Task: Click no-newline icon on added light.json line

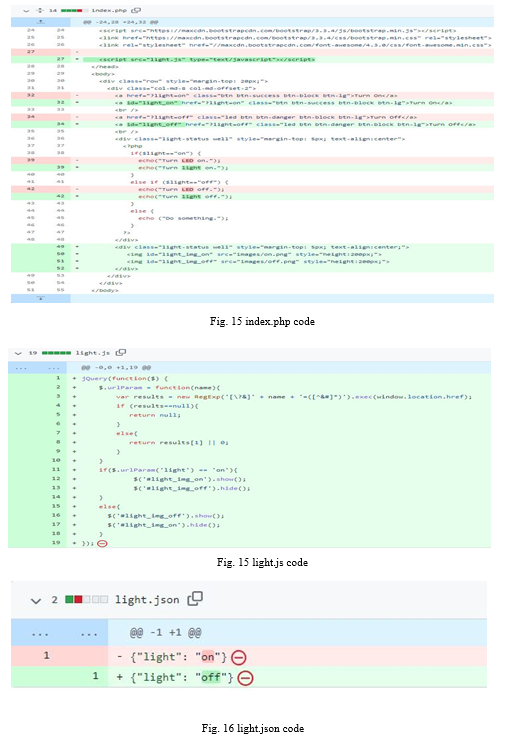Action: click(245, 678)
